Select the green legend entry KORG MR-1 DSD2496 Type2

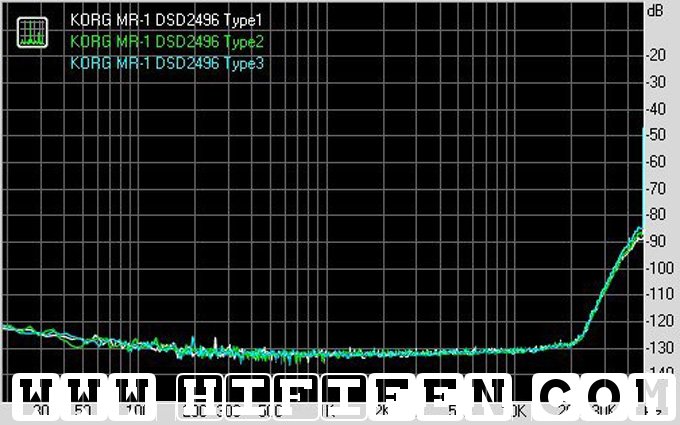pyautogui.click(x=167, y=42)
